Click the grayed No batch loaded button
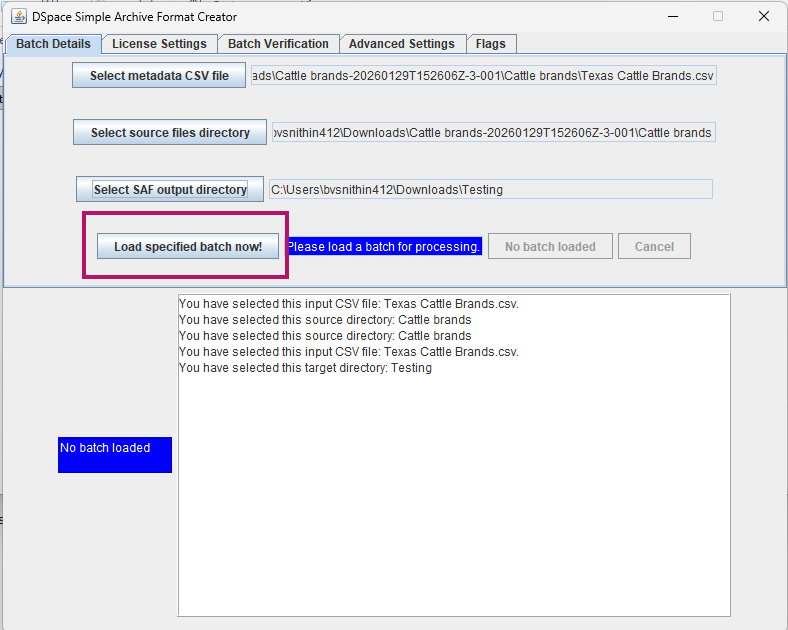This screenshot has width=788, height=630. click(x=550, y=246)
